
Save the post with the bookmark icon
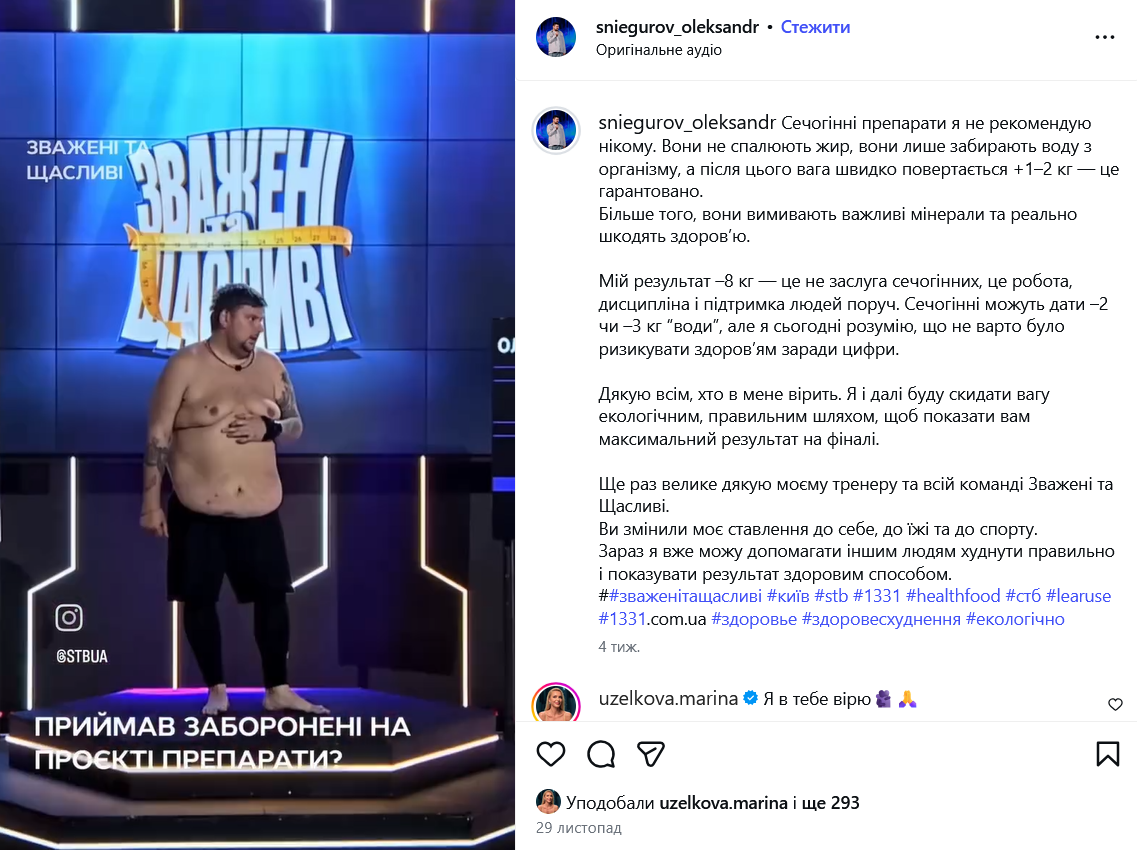(x=1107, y=754)
